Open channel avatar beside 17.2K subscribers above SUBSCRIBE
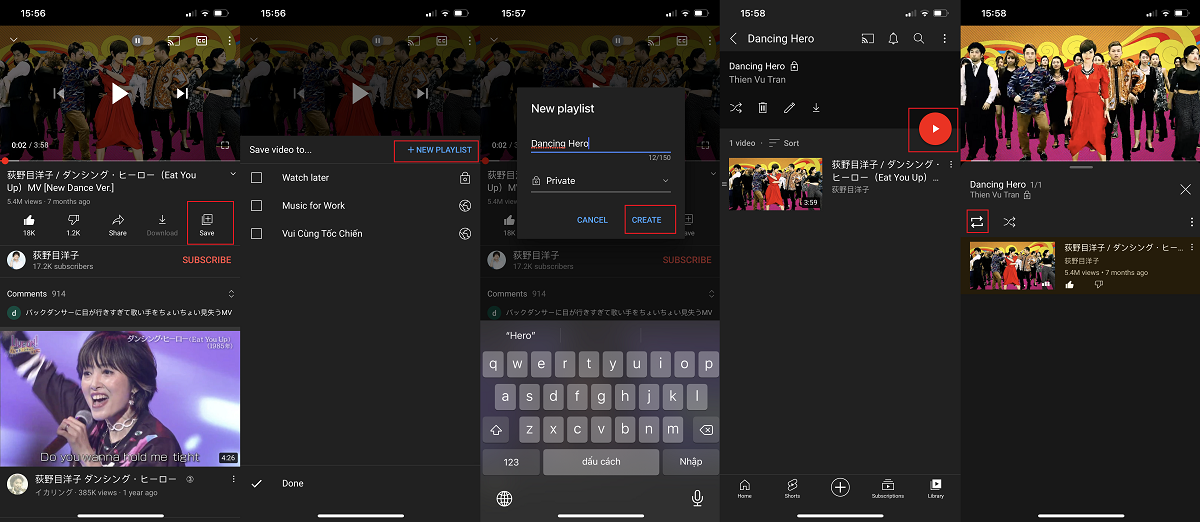 [16, 260]
